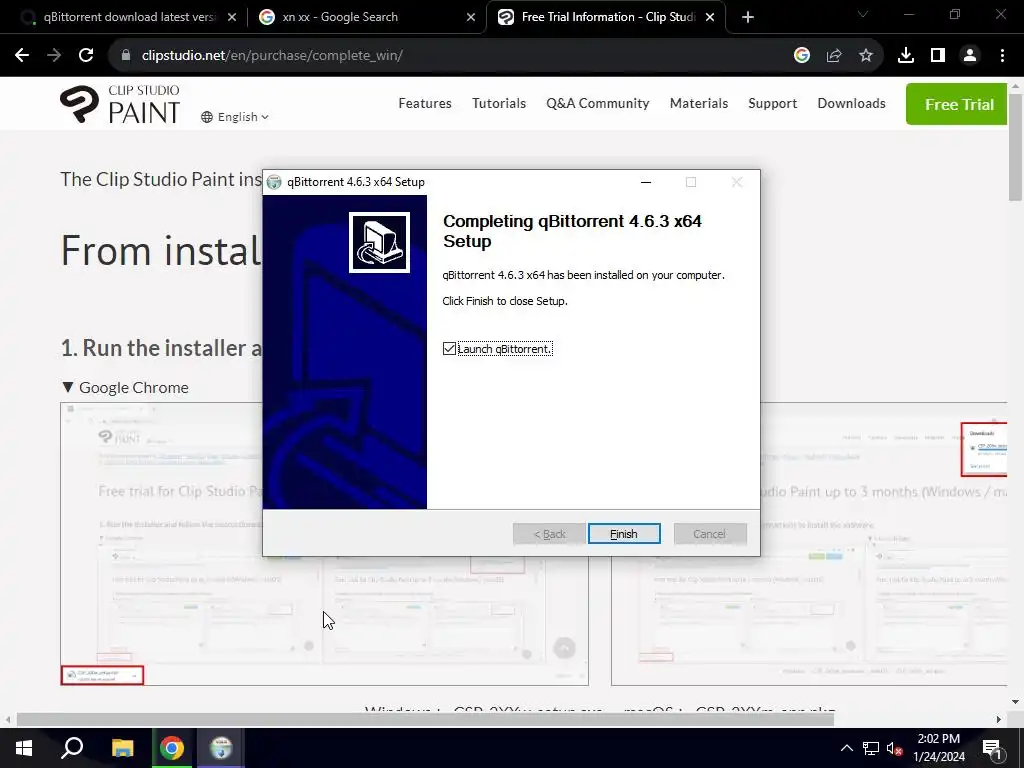Image resolution: width=1024 pixels, height=768 pixels.
Task: Close the qBittorrent download tab
Action: (232, 18)
